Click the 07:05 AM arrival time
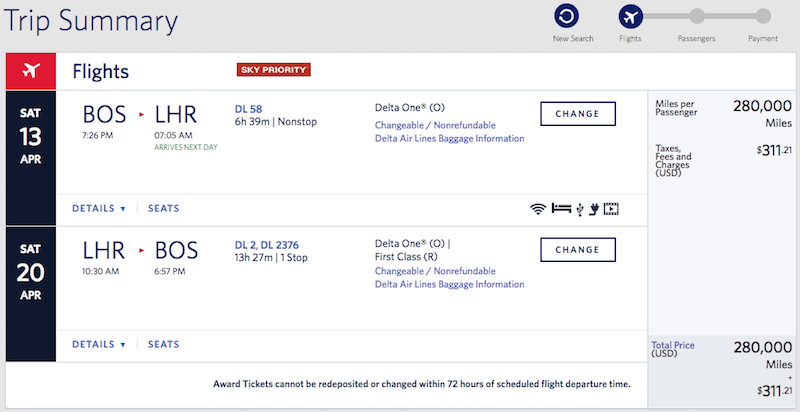 coord(173,136)
